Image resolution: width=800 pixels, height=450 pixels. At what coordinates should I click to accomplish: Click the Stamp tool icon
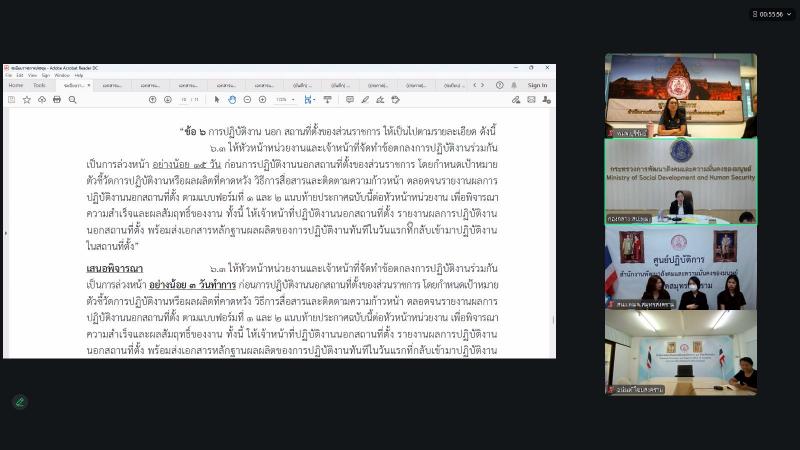point(395,100)
